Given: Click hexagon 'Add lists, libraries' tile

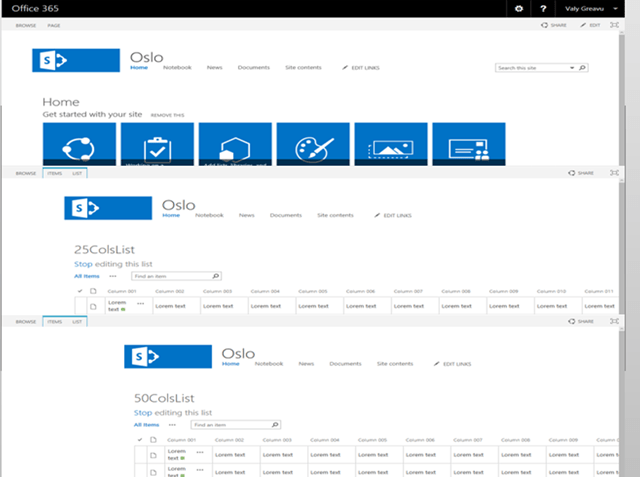Looking at the screenshot, I should 234,144.
